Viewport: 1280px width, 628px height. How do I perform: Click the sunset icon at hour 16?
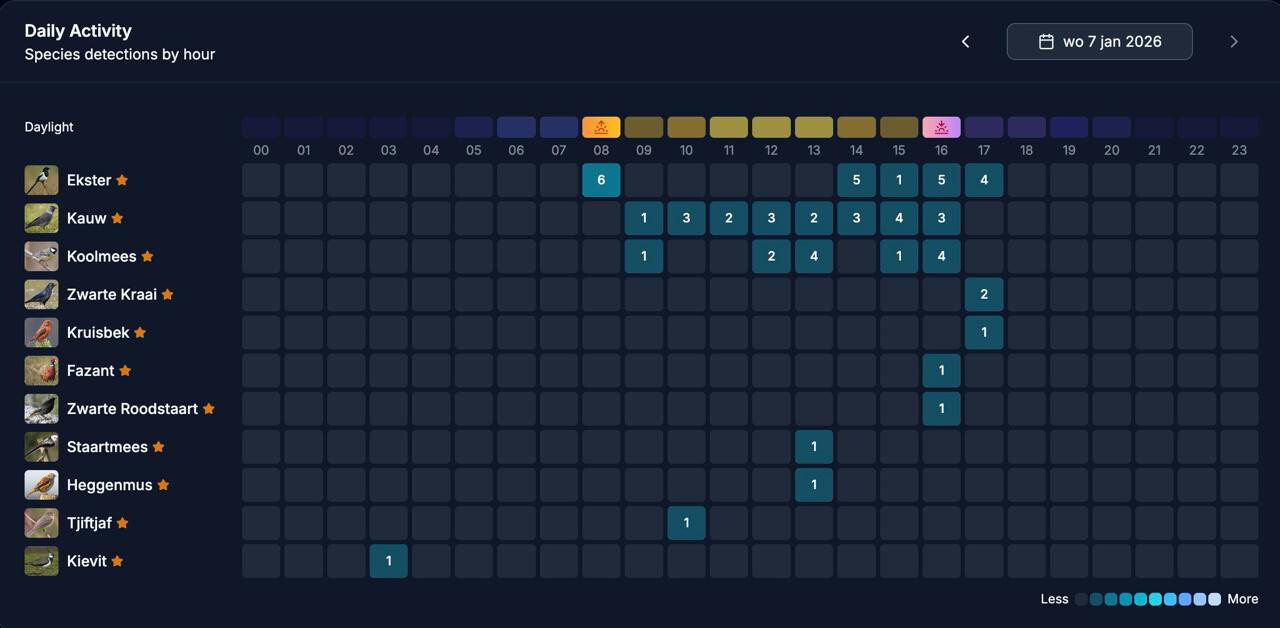pyautogui.click(x=941, y=127)
